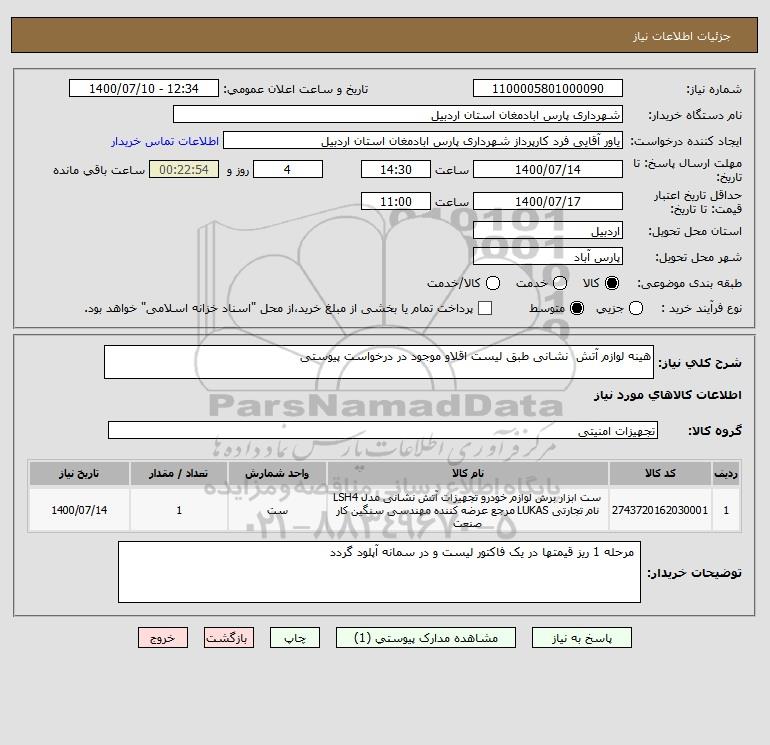Click the بازگشت back button
Screen dimensions: 770x745
[229, 638]
